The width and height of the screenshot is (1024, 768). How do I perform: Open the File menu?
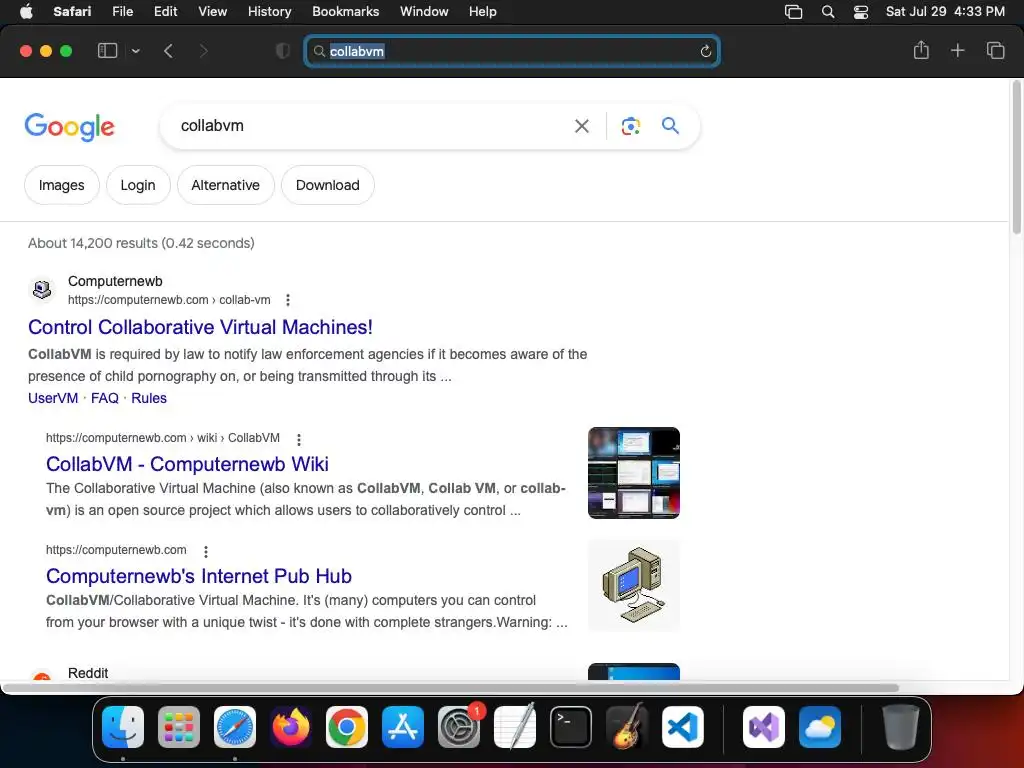pyautogui.click(x=122, y=12)
